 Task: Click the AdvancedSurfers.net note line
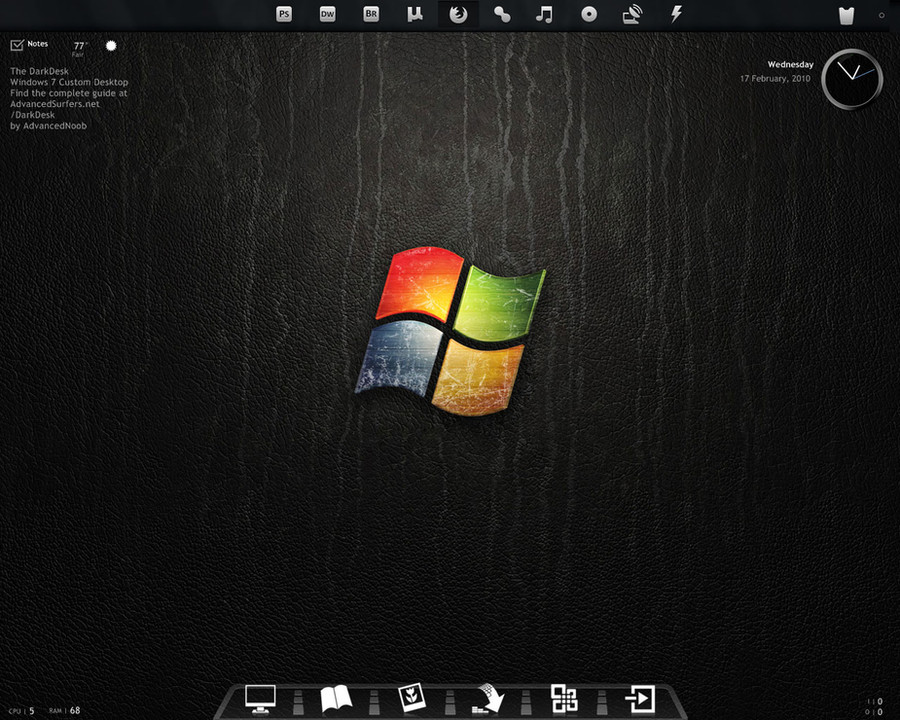(x=55, y=104)
